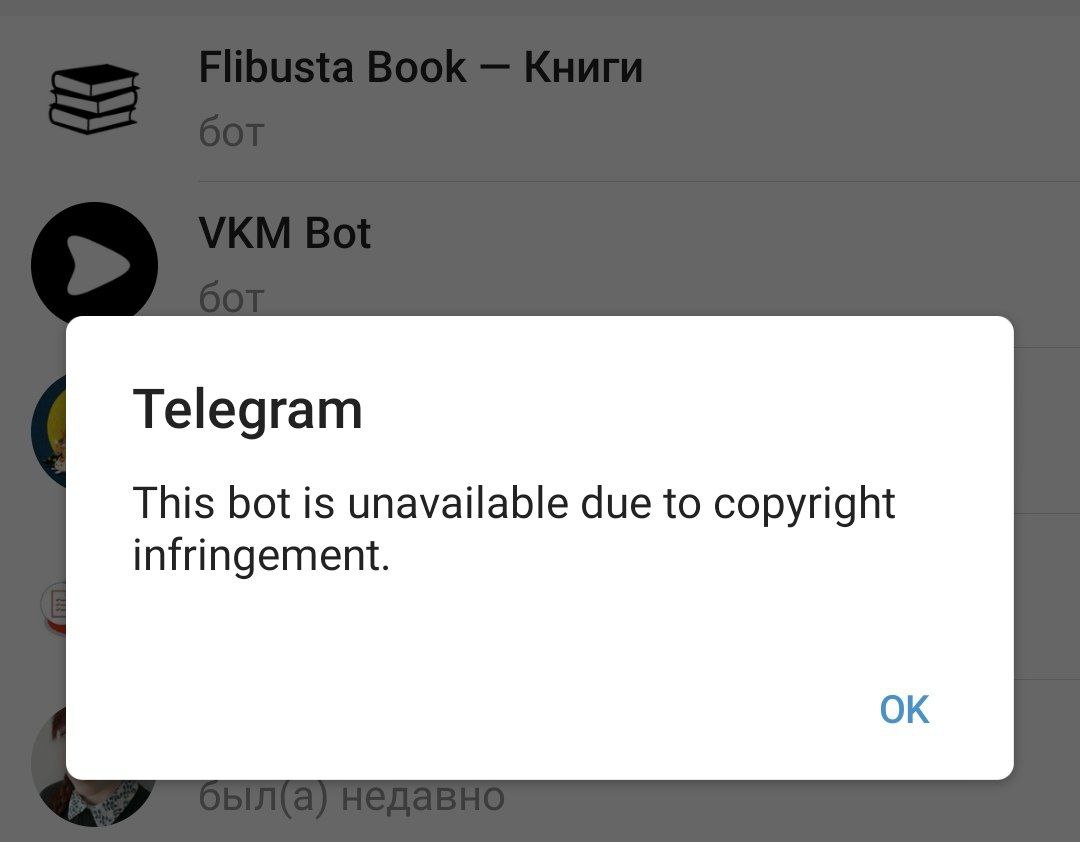Click the 'This bot is unavailable' message line
Screen dimensions: 1080x842
[513, 503]
